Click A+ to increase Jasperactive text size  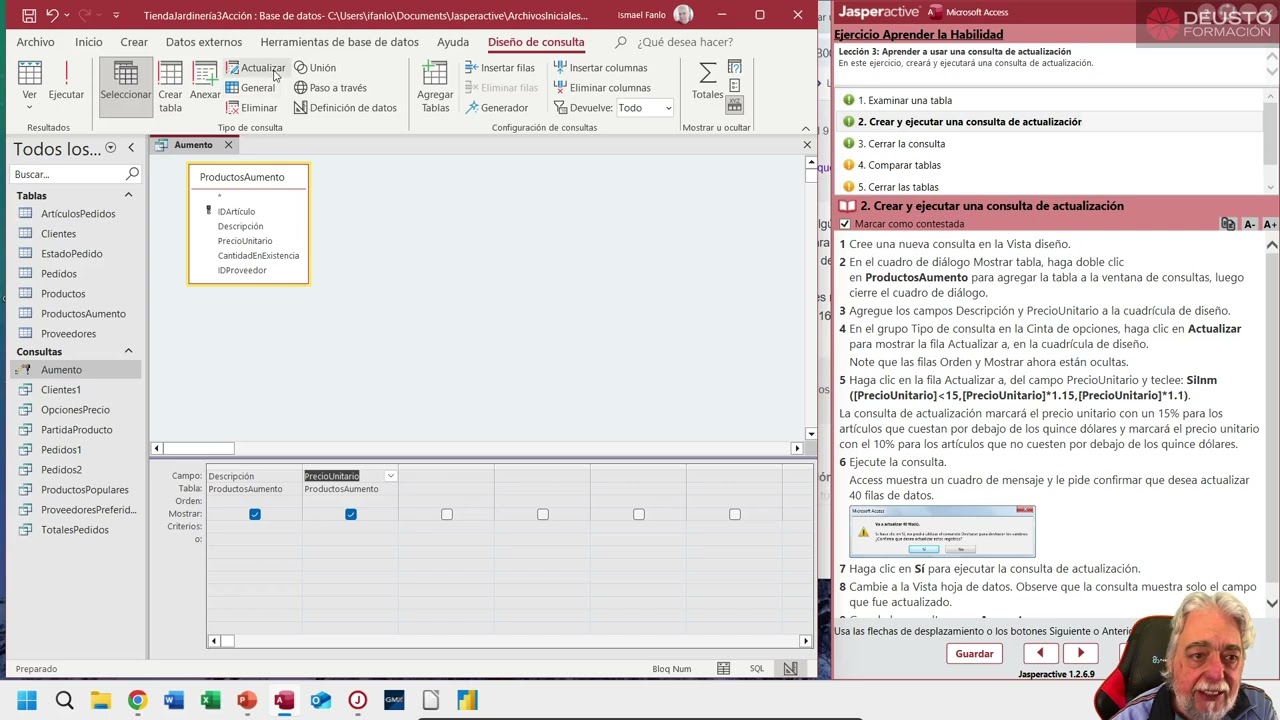(1270, 224)
